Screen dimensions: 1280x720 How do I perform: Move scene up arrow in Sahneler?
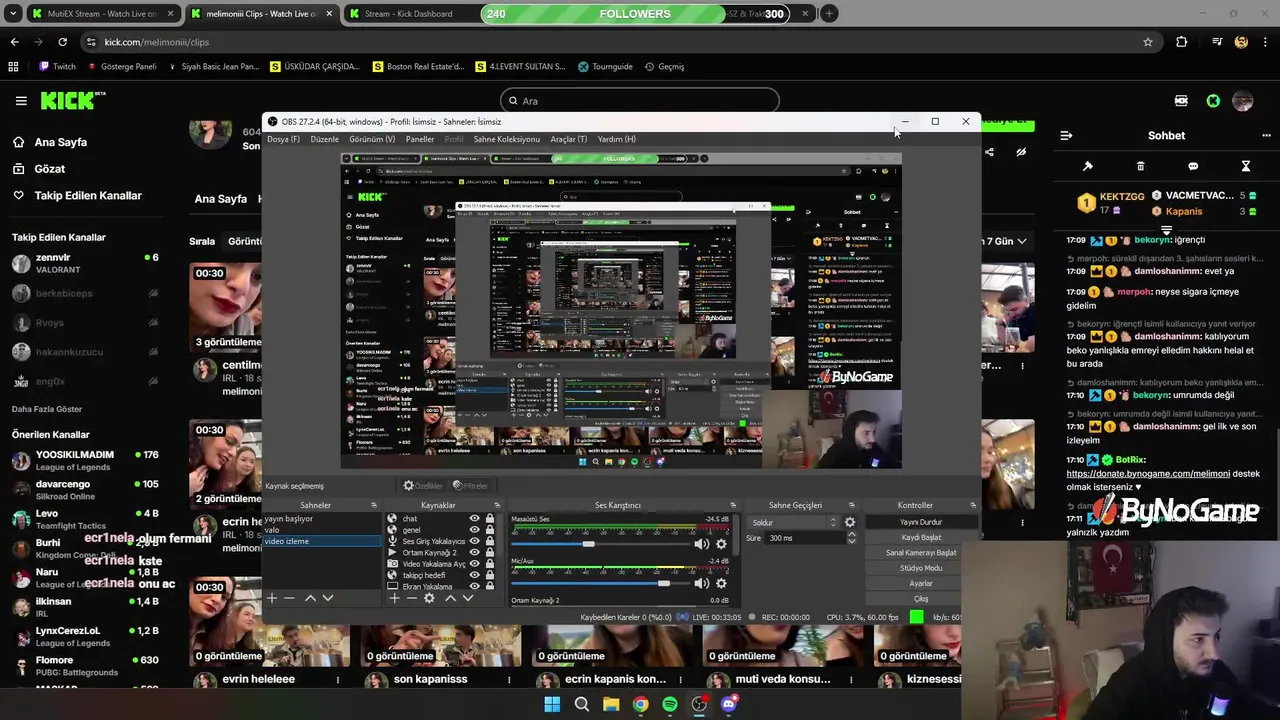tap(310, 598)
